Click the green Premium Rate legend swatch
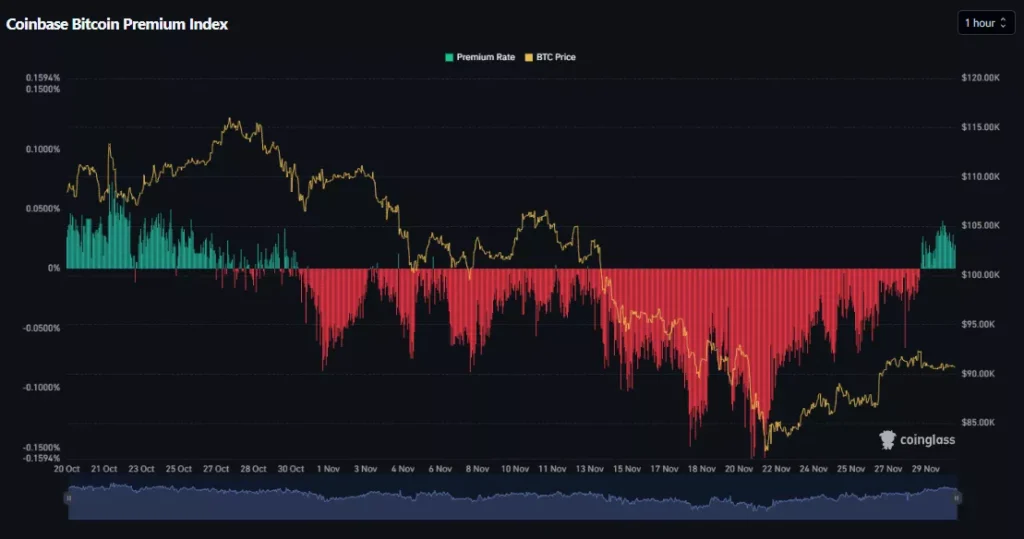The width and height of the screenshot is (1024, 539). (x=449, y=57)
